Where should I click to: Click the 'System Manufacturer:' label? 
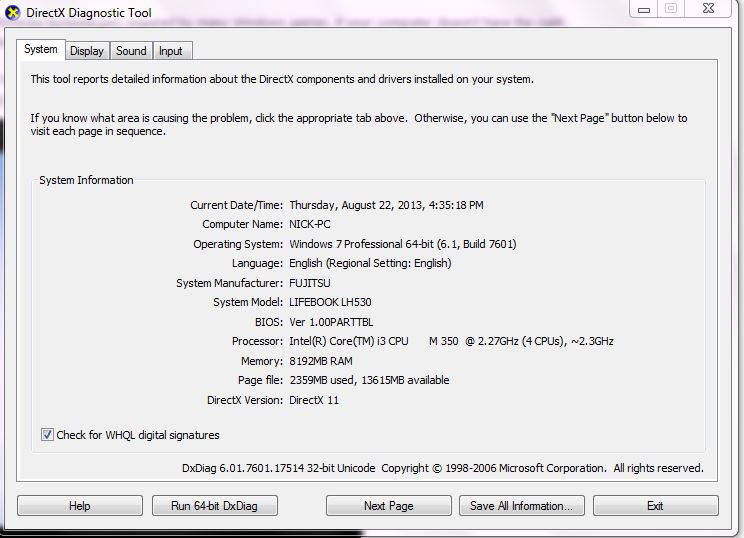point(230,283)
